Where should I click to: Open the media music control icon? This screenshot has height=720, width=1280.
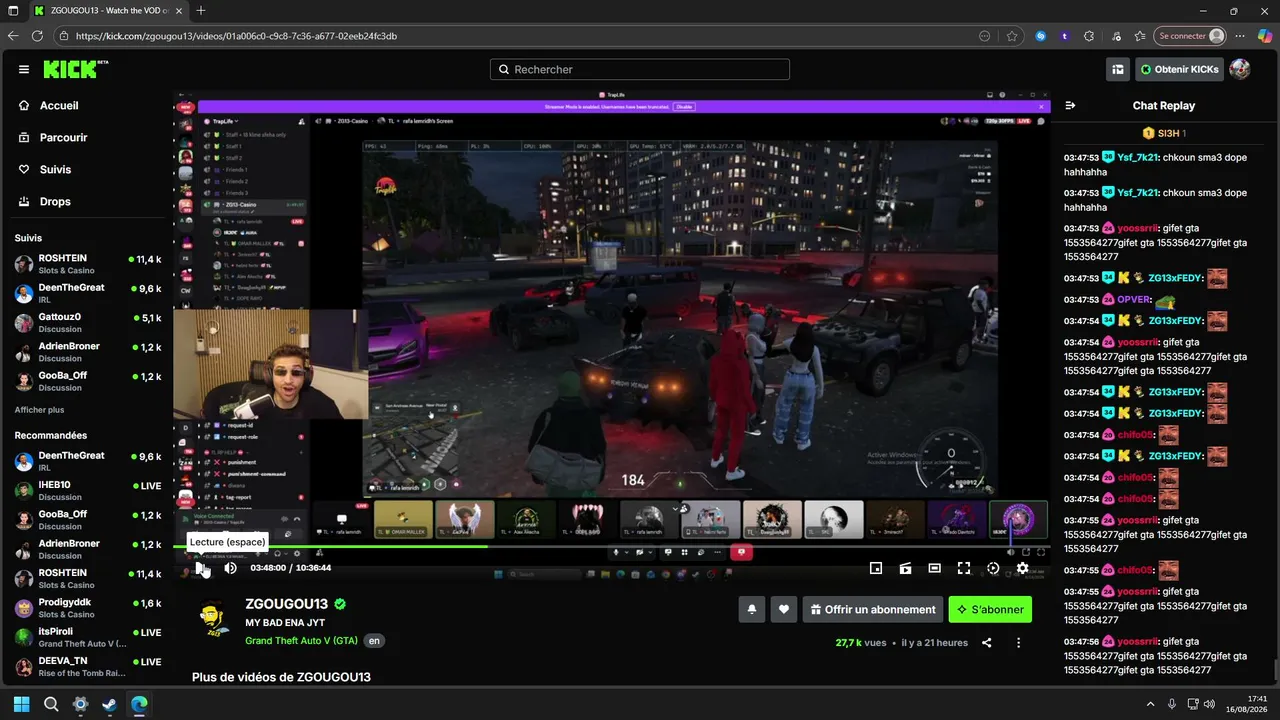click(1116, 36)
